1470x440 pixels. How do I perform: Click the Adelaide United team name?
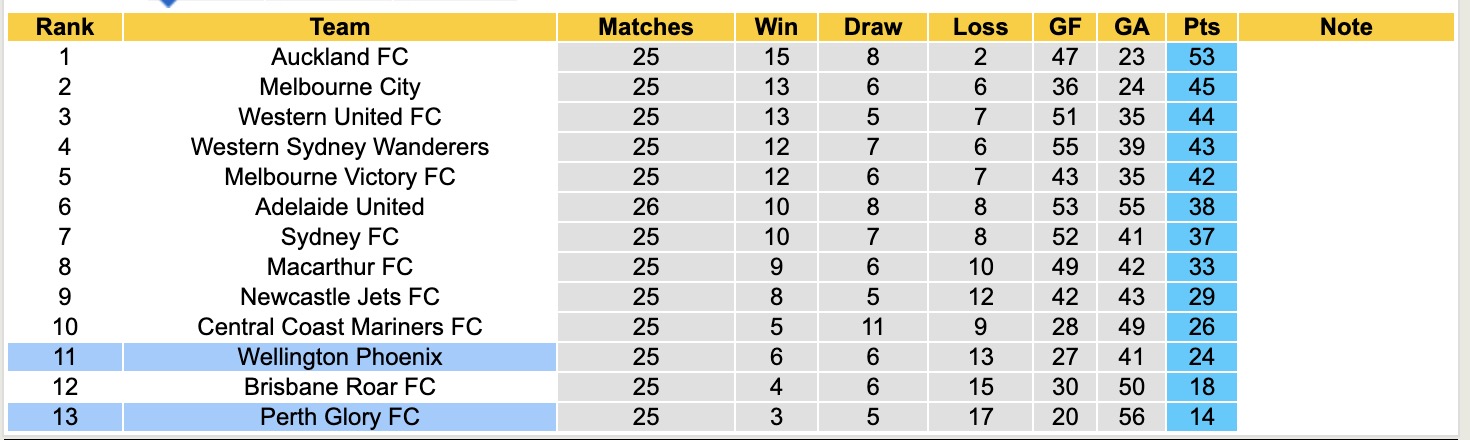coord(340,207)
